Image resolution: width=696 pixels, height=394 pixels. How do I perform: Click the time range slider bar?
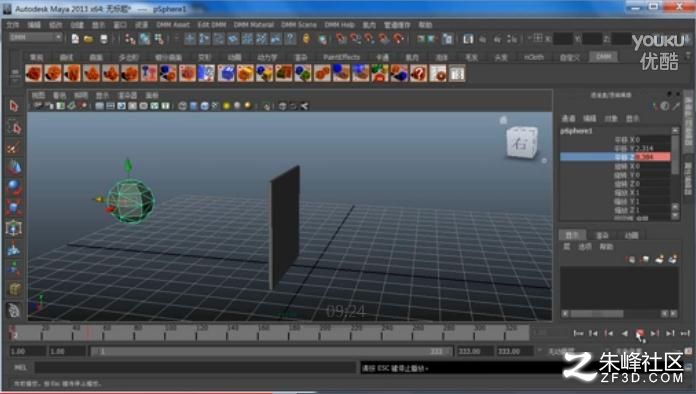pyautogui.click(x=271, y=351)
